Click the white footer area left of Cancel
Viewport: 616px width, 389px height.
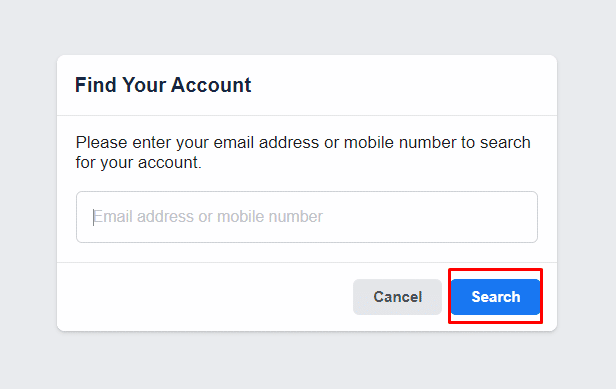coord(204,297)
